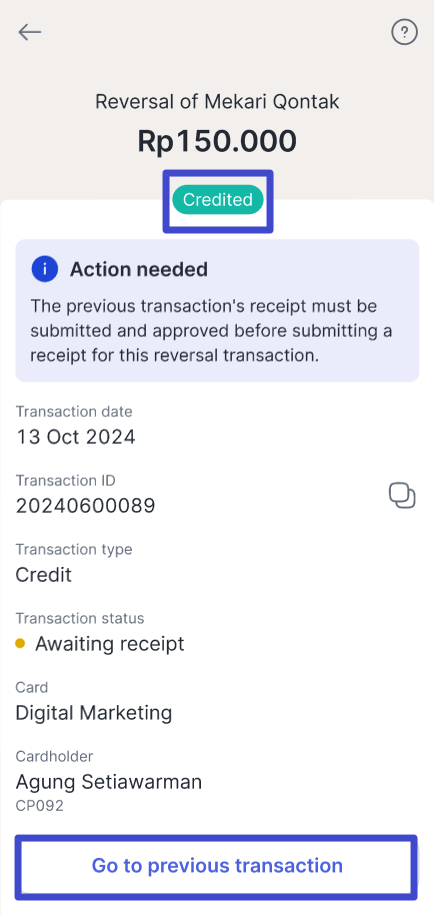
Task: Tap cardholder name Agung Setiawarman
Action: (x=109, y=782)
